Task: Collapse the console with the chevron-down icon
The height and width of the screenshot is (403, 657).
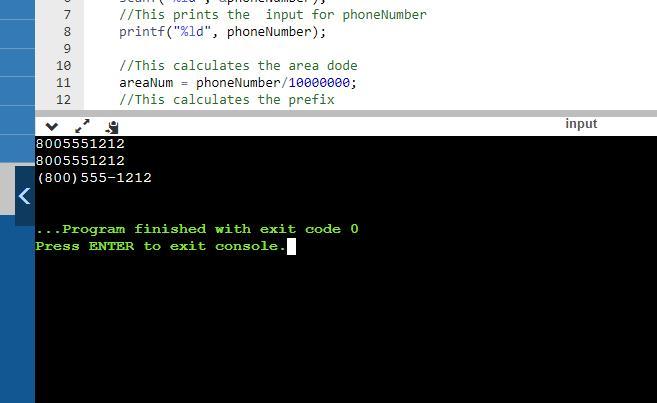Action: point(52,126)
